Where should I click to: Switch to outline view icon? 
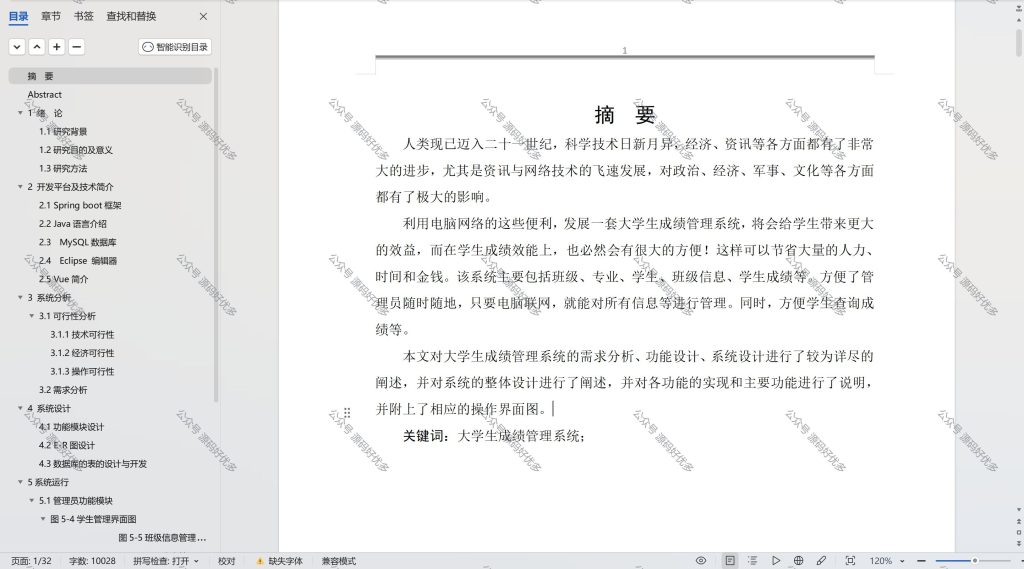coord(752,561)
